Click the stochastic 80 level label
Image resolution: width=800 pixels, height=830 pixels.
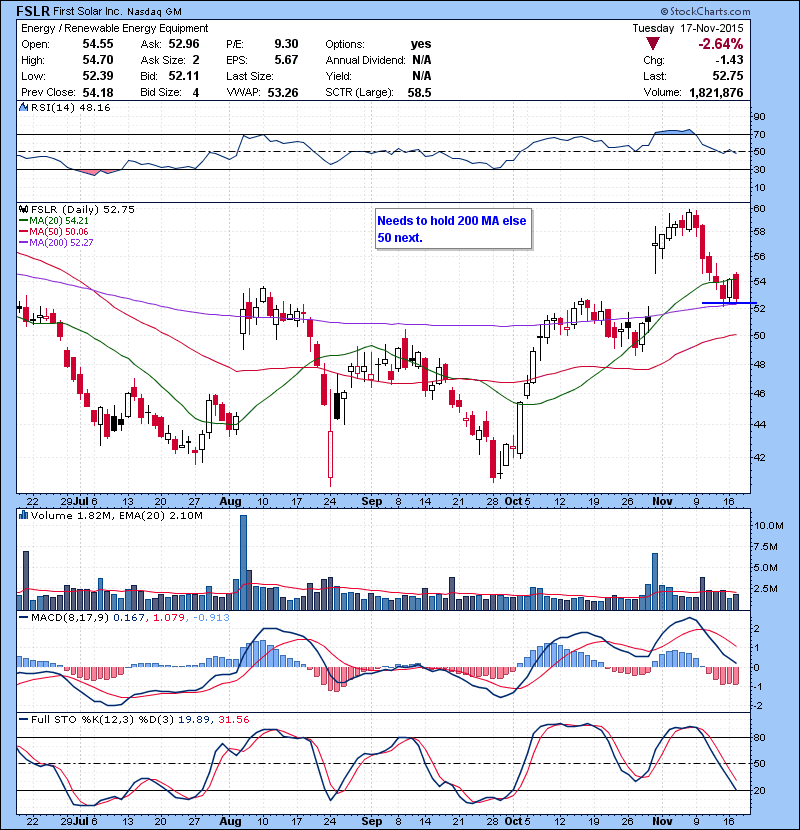pos(759,737)
